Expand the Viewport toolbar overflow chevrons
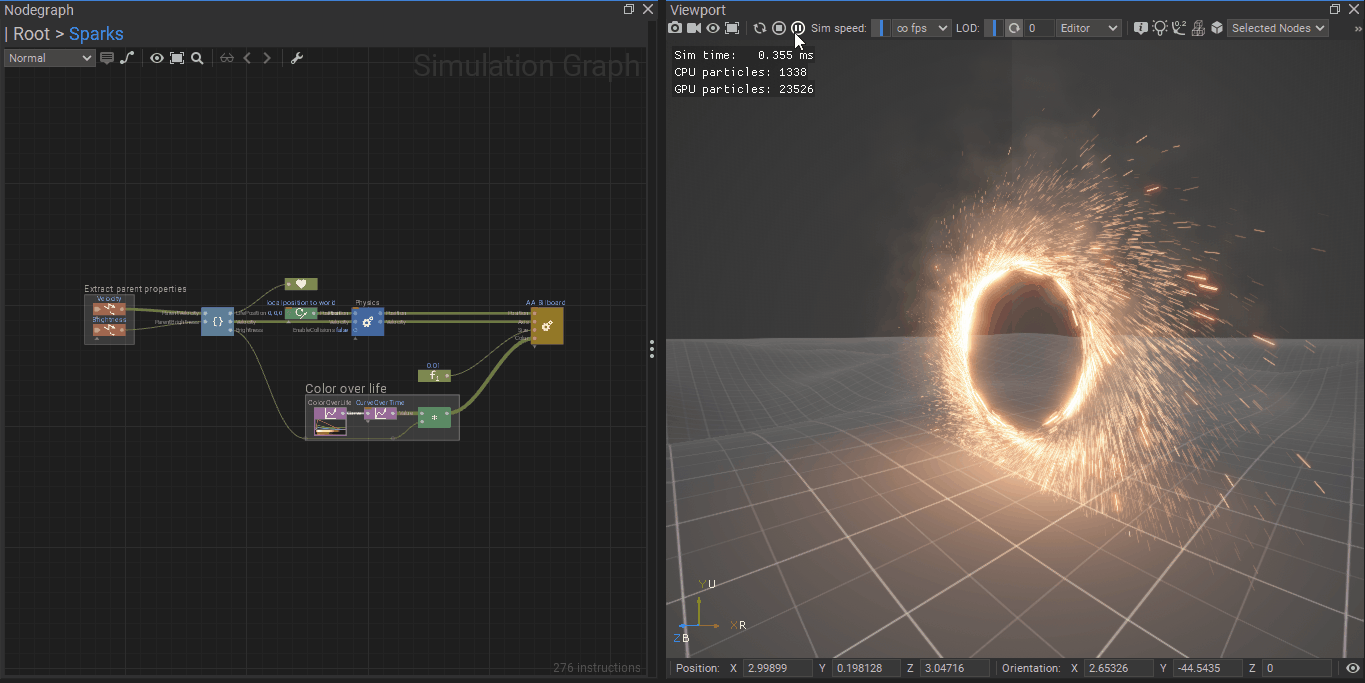 click(x=1358, y=28)
